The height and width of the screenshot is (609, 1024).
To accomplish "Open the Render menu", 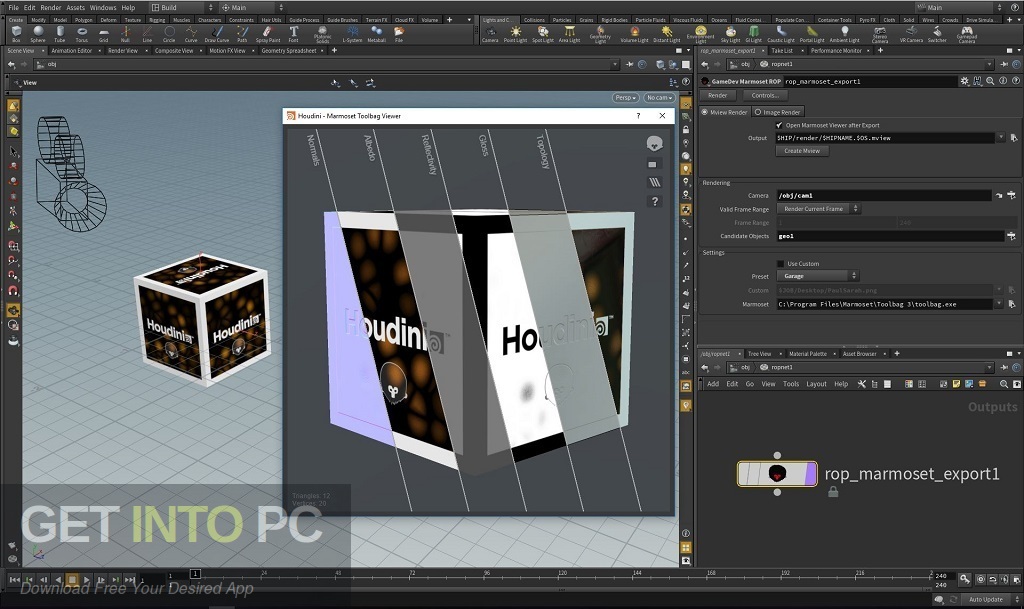I will point(52,7).
